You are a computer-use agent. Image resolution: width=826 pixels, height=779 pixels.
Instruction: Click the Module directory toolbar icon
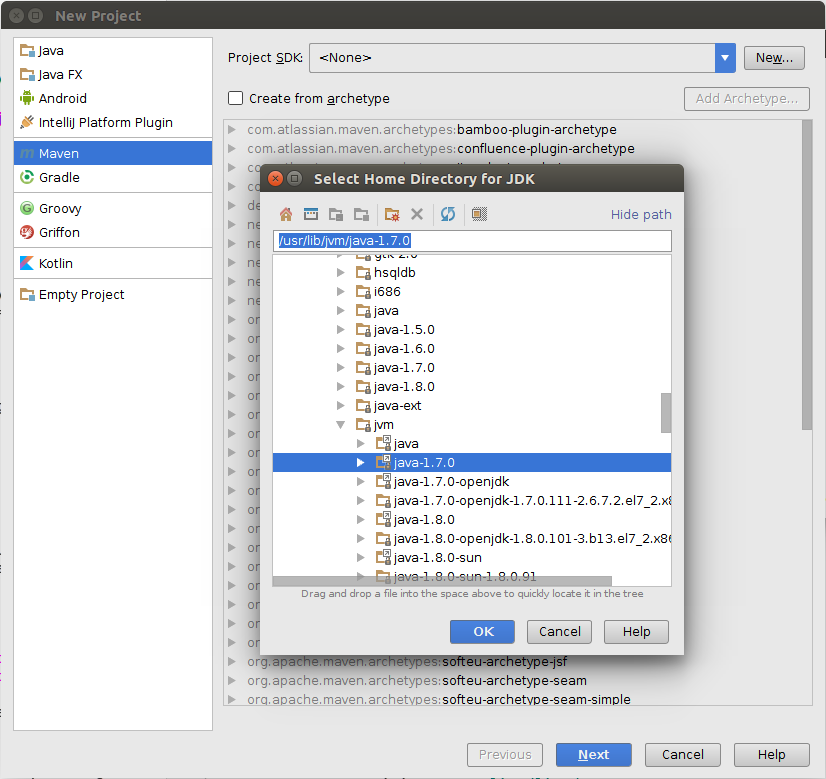[361, 214]
